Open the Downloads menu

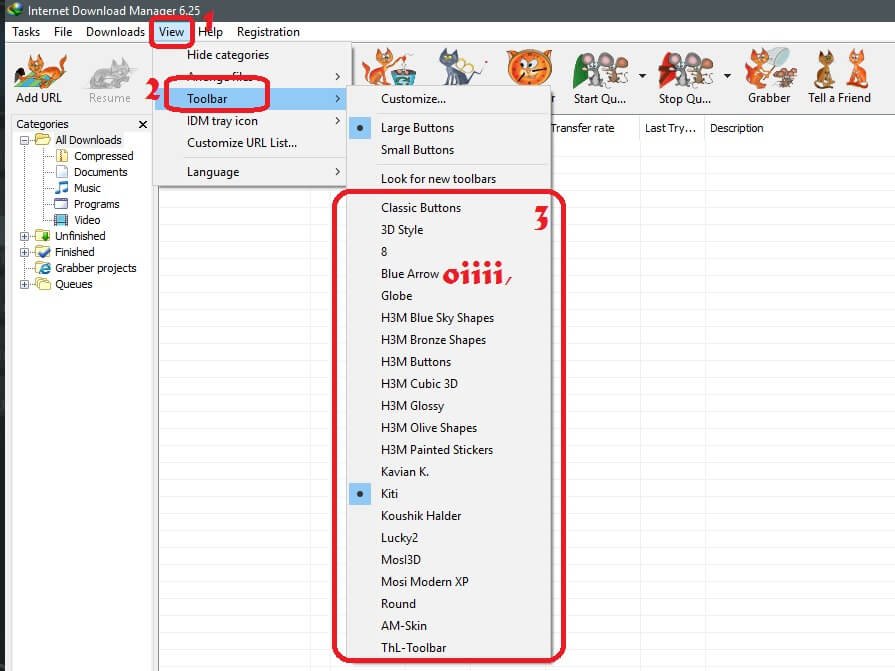pos(115,32)
